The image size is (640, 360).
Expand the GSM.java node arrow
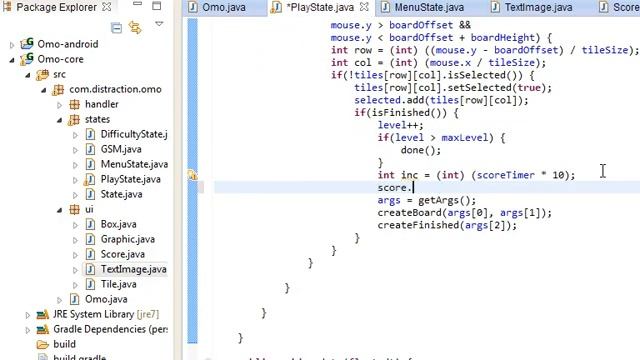point(76,150)
